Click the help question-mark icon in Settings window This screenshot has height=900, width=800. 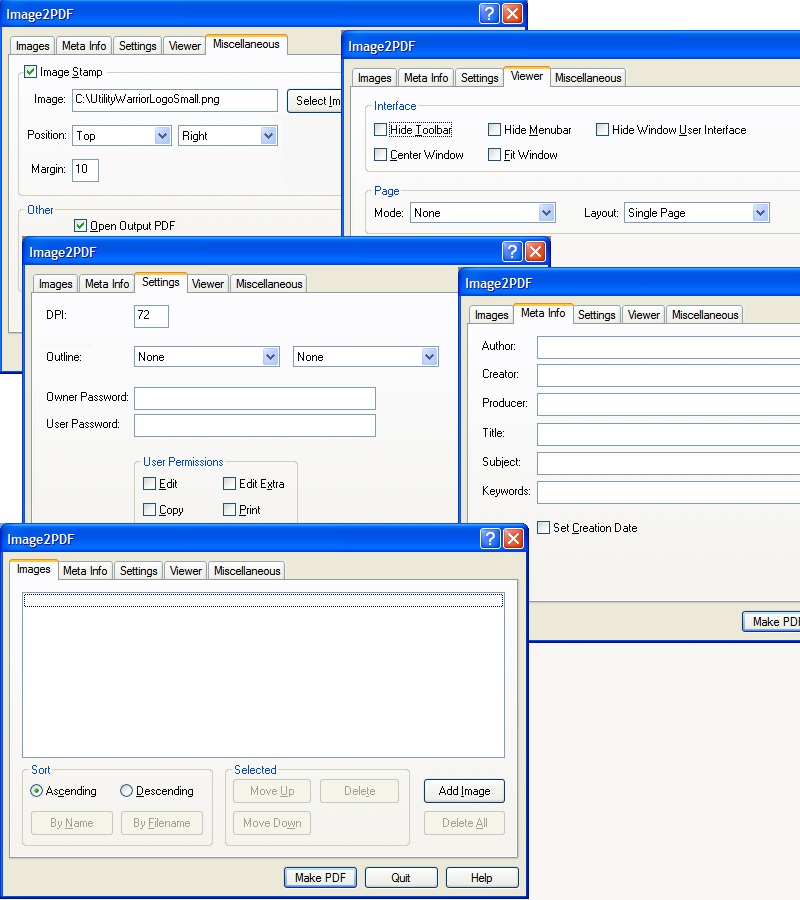point(512,251)
